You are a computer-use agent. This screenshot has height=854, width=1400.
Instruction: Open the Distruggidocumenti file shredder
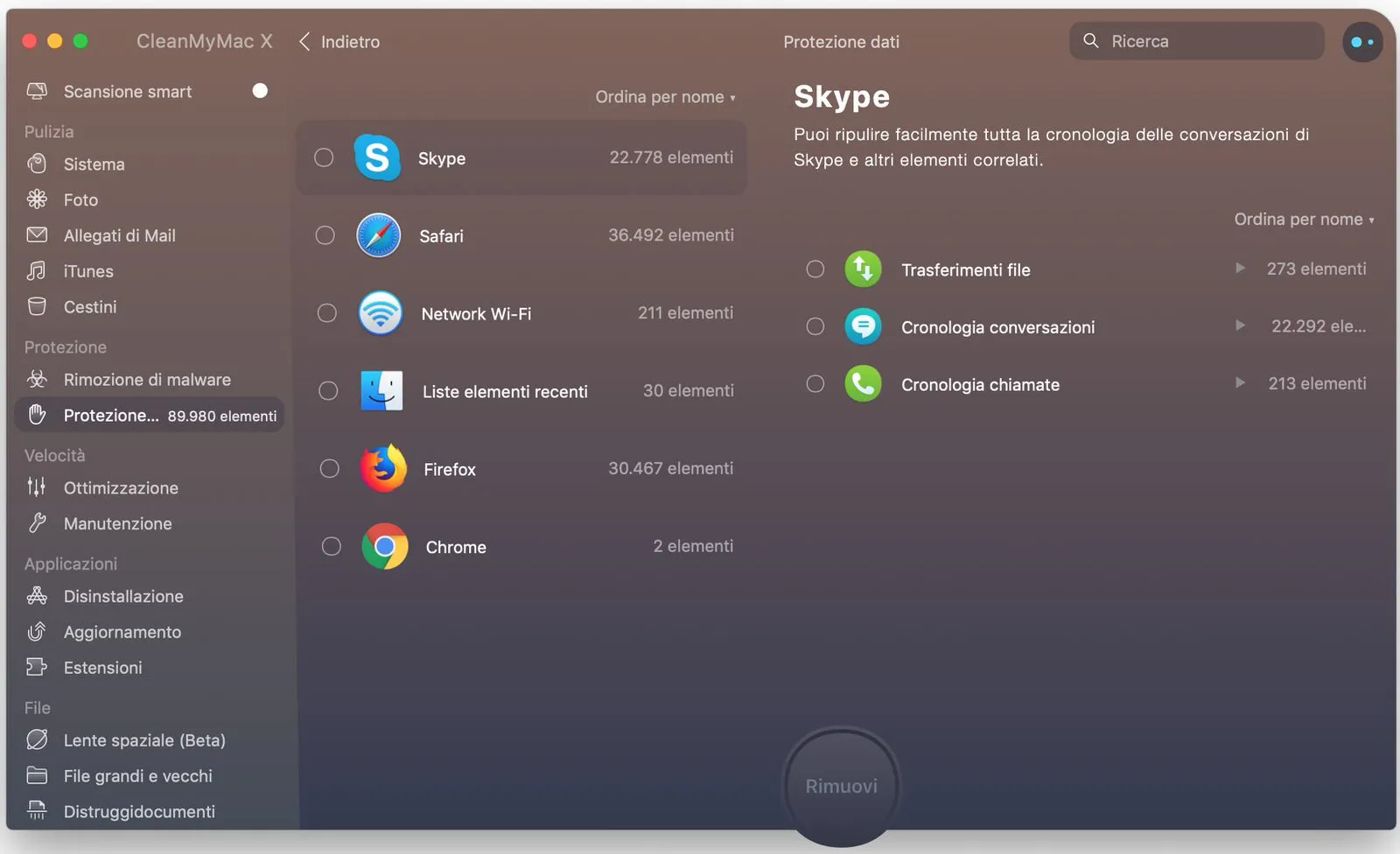click(x=138, y=811)
